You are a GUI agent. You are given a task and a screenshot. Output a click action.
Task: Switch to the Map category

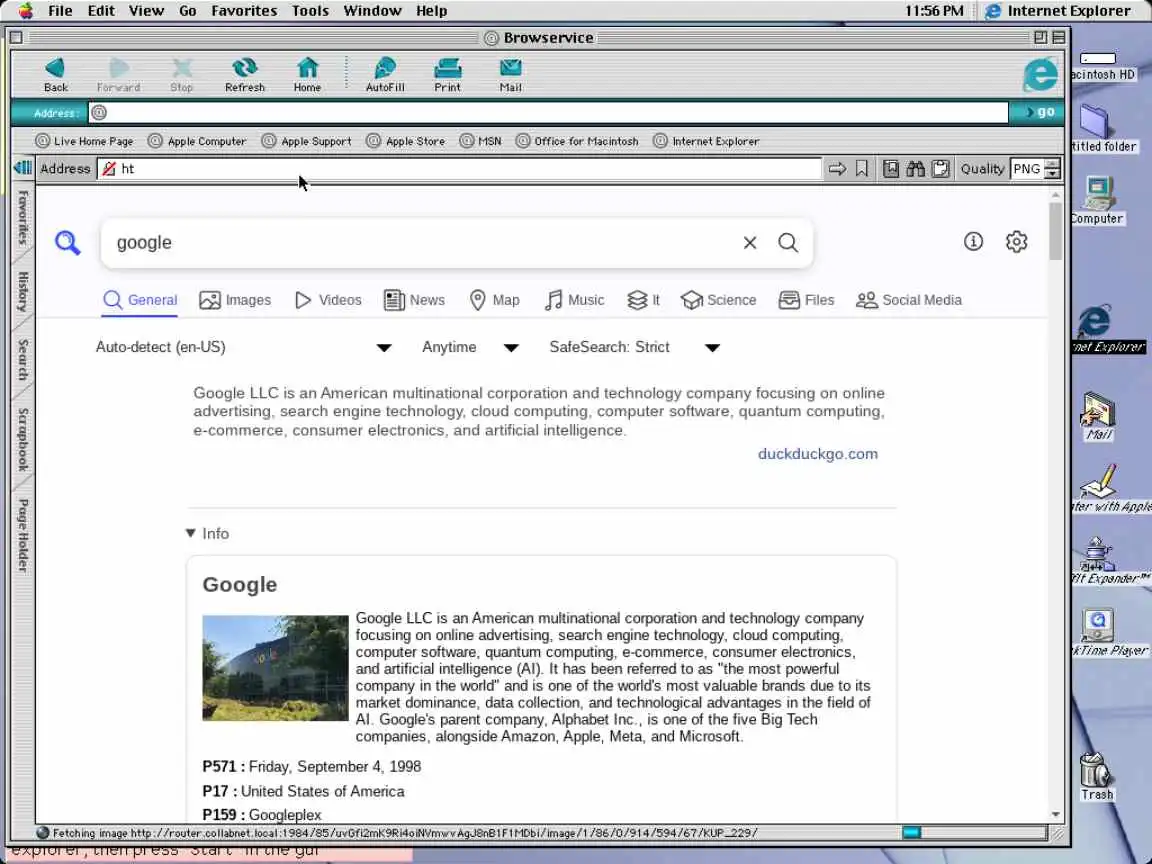click(494, 300)
